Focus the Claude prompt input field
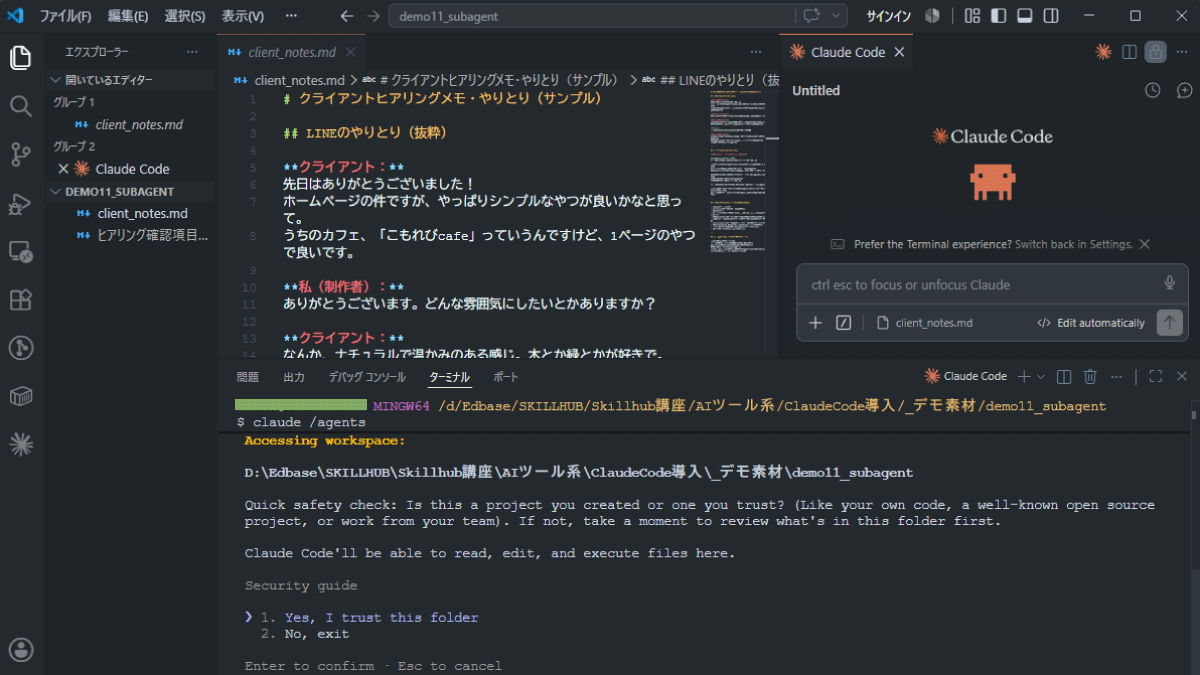This screenshot has width=1200, height=675. pyautogui.click(x=980, y=284)
